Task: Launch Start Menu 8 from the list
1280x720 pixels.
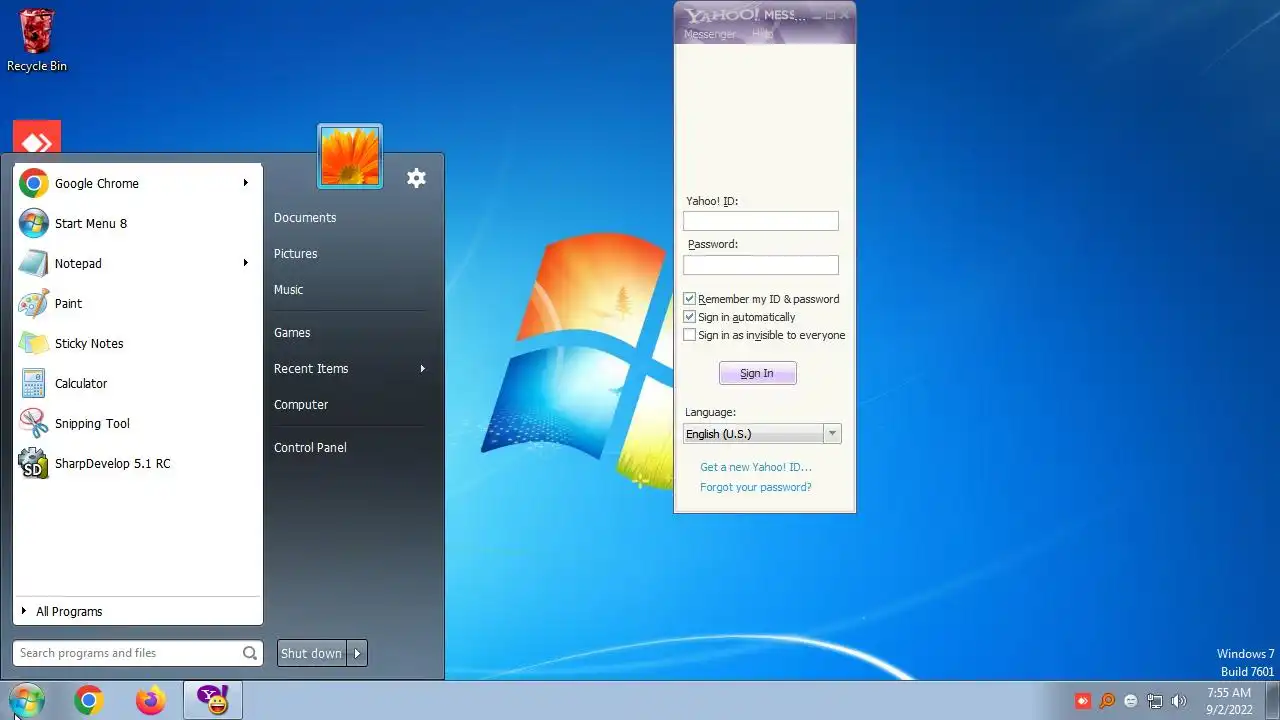Action: (x=137, y=223)
